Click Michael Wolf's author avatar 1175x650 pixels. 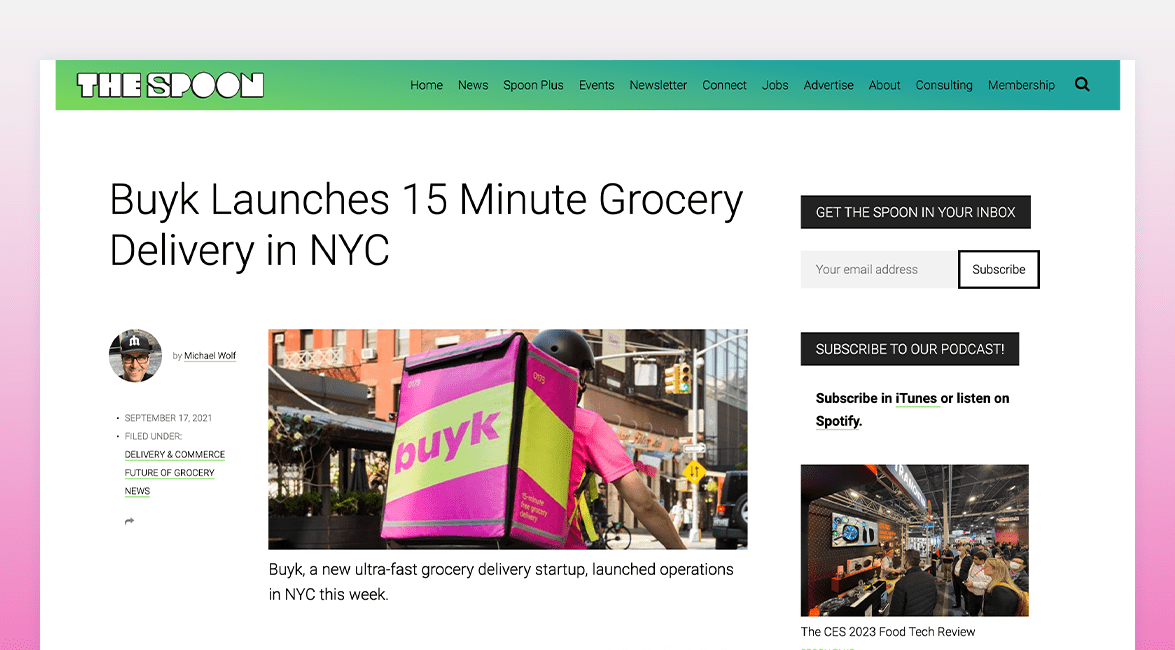point(136,355)
